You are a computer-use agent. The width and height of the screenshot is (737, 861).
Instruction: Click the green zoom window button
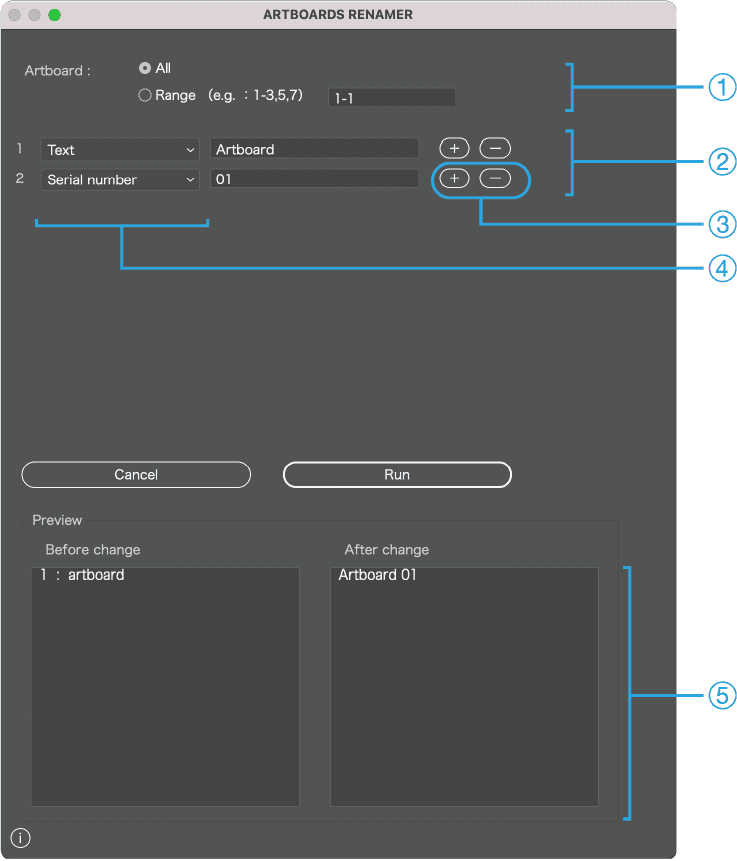54,16
